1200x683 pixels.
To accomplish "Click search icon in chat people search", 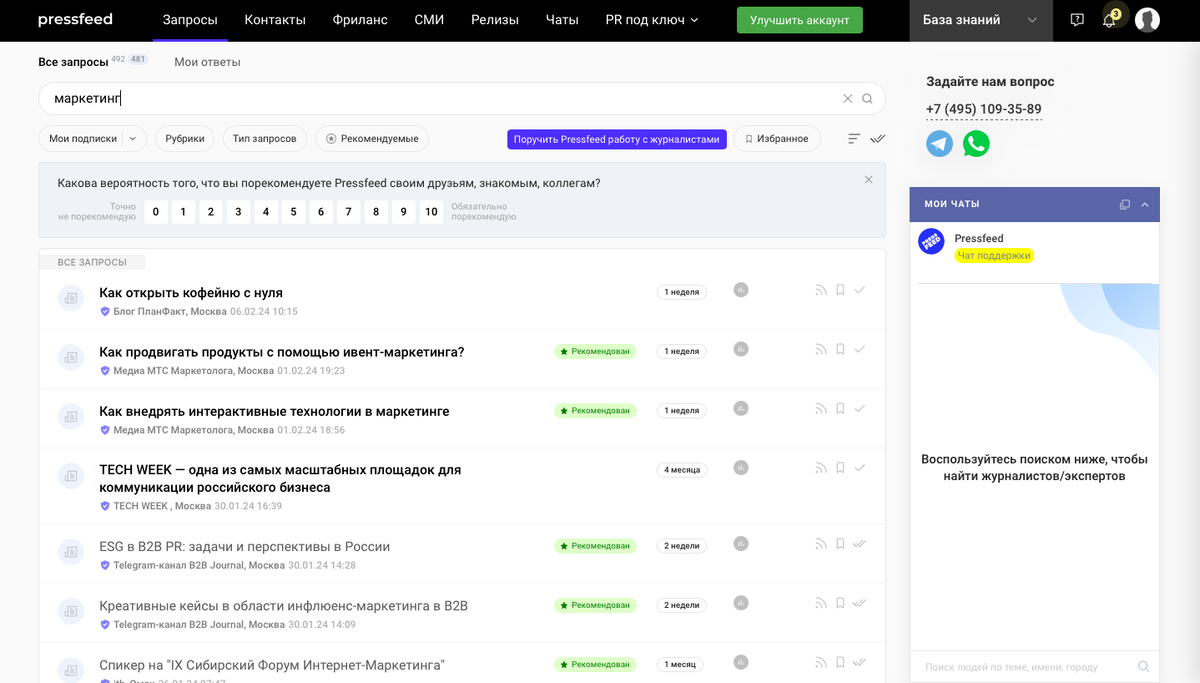I will click(1144, 666).
